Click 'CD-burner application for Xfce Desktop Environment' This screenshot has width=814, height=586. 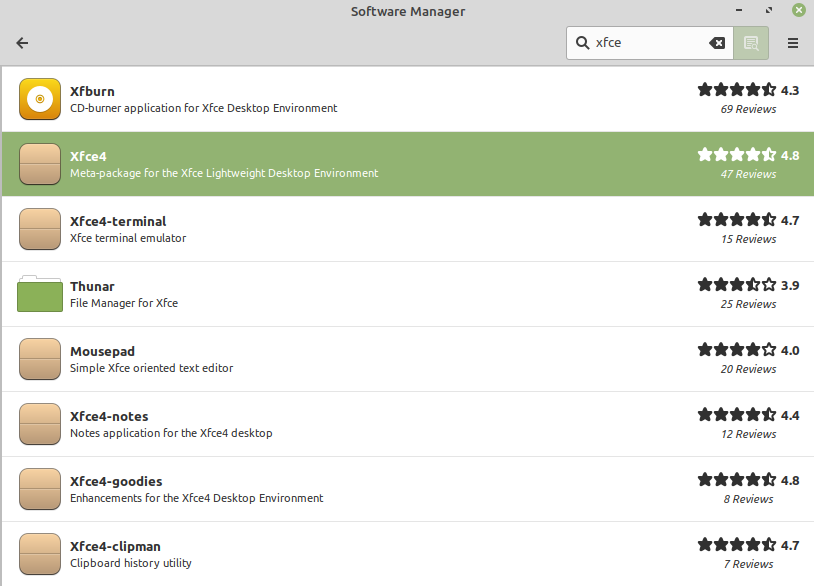tap(204, 108)
